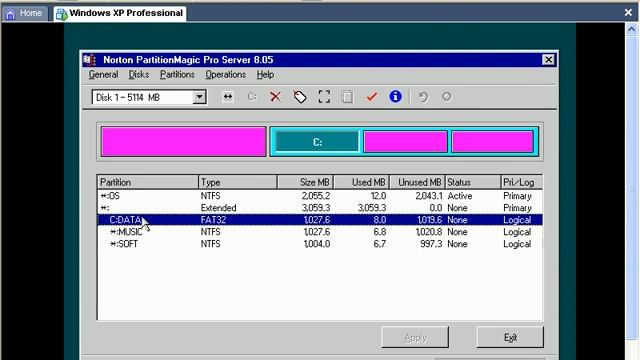Screen dimensions: 640x360
Task: Click the Label partition tag icon
Action: (x=300, y=97)
